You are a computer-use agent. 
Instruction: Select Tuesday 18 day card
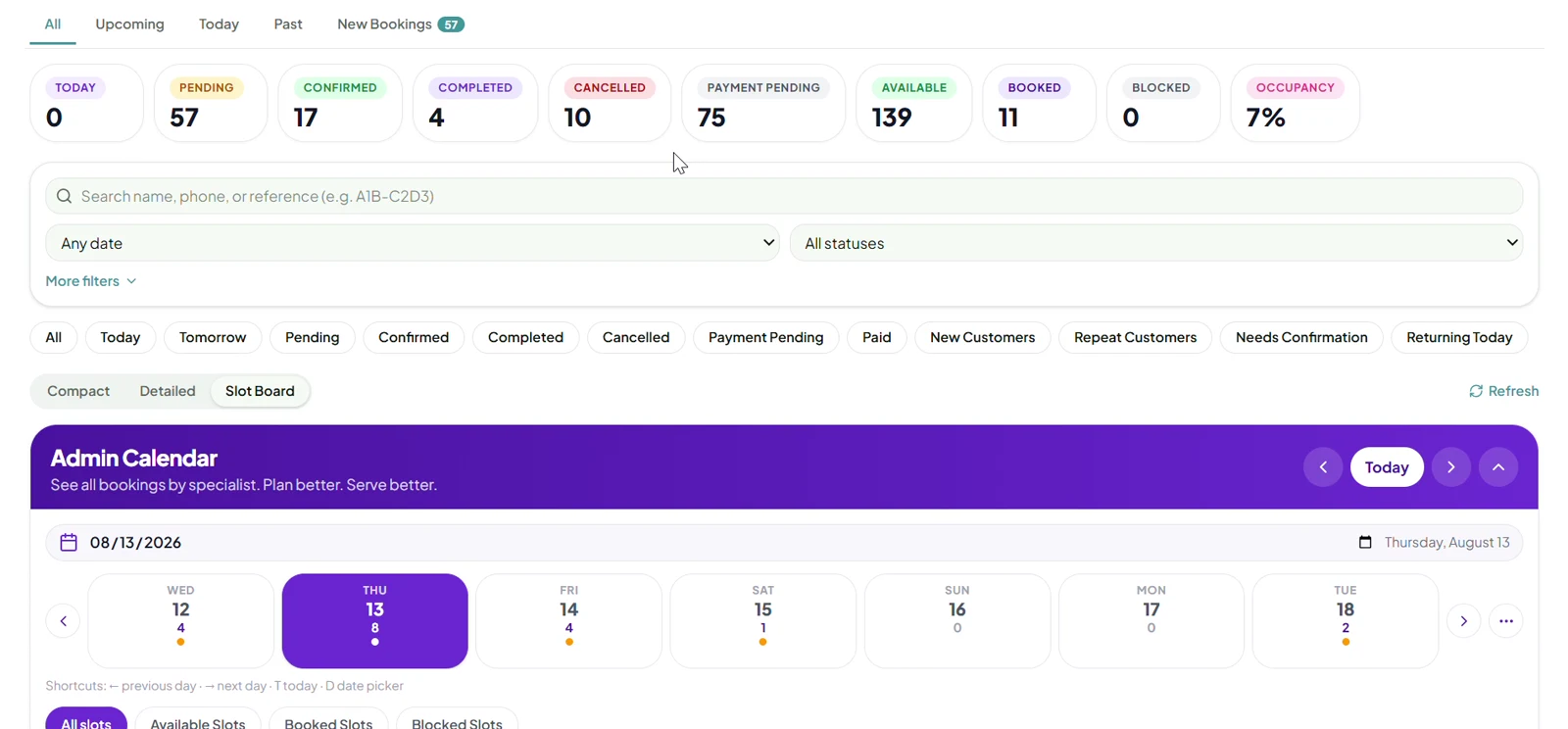tap(1346, 621)
